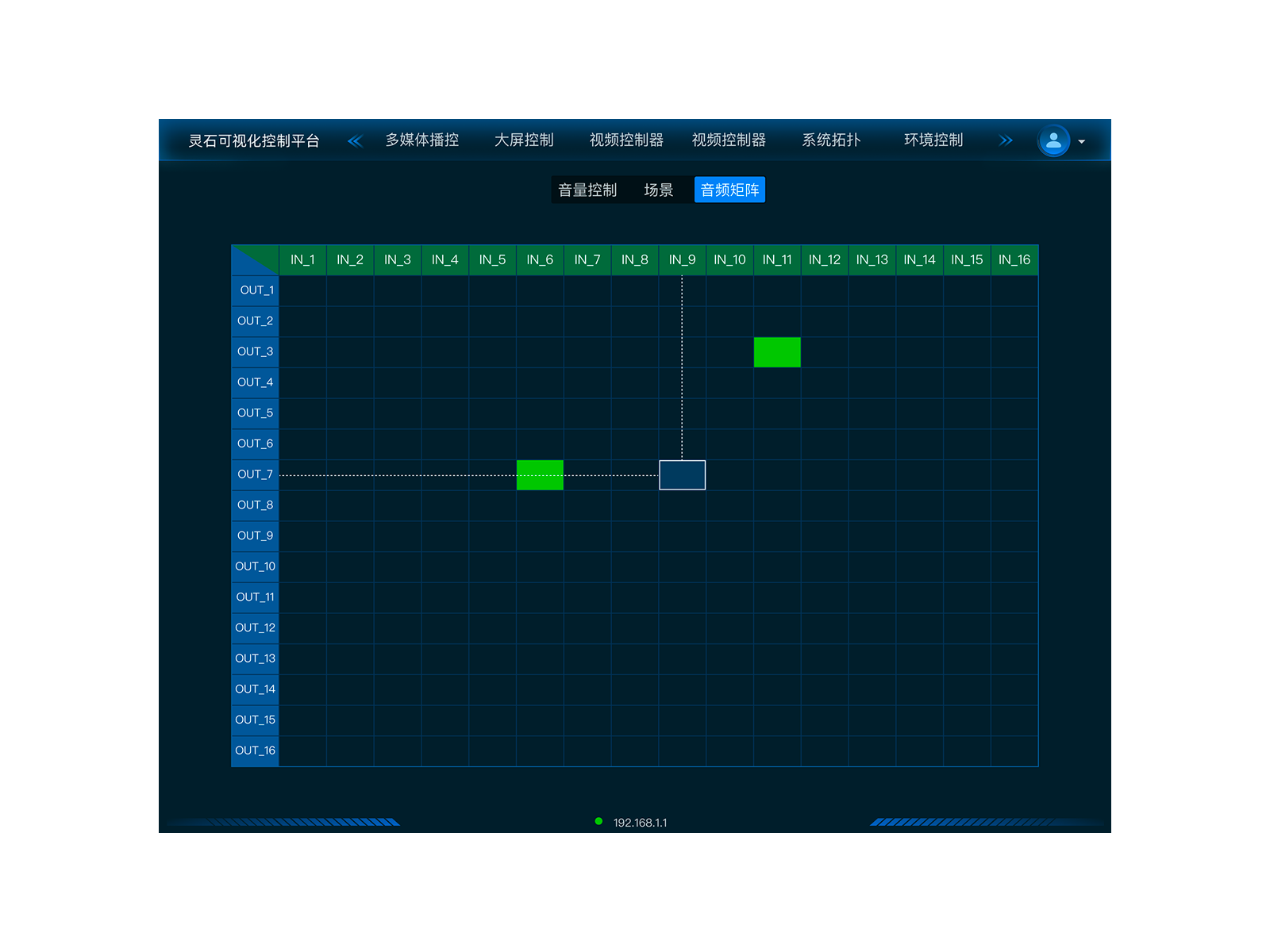This screenshot has height=952, width=1270.
Task: Expand the user account dropdown caret
Action: pyautogui.click(x=1081, y=142)
